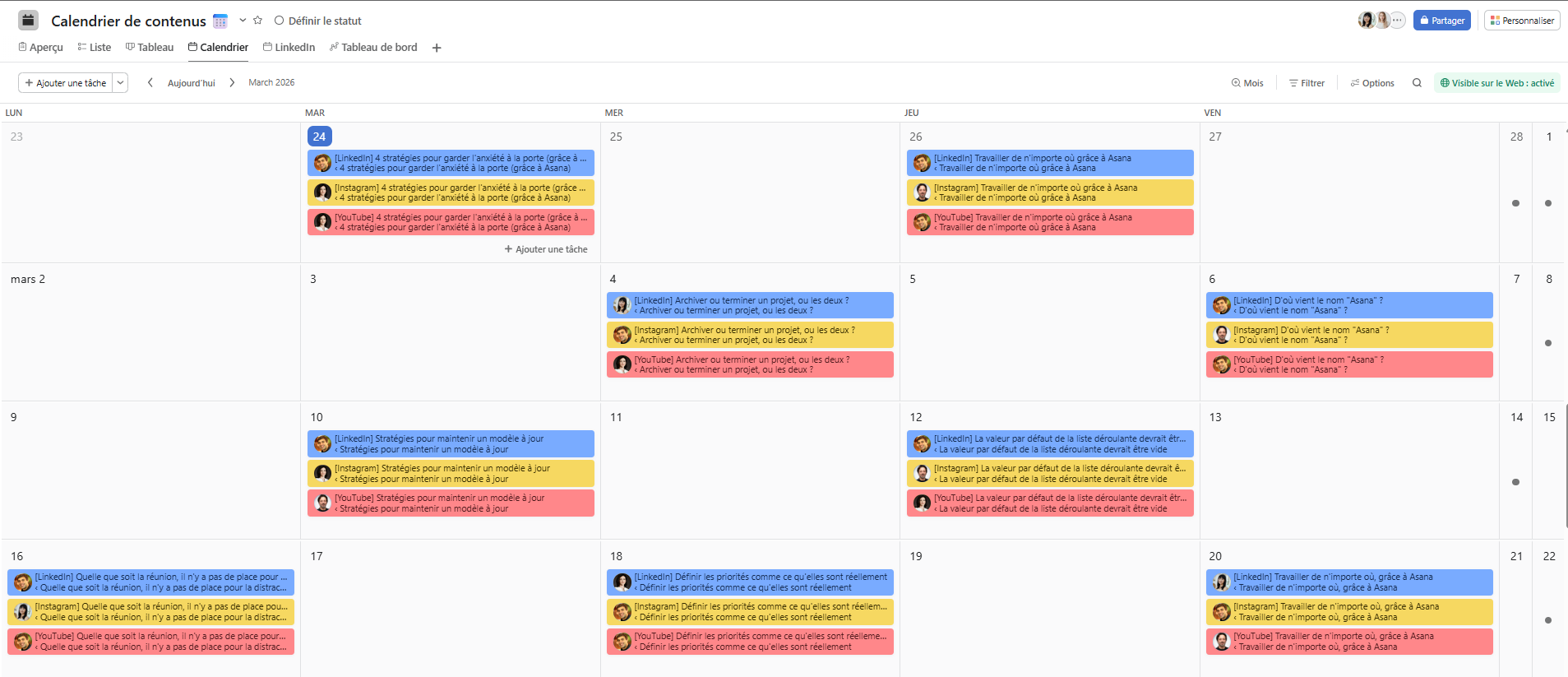Star the Calendrier de contenus project
Viewport: 1568px width, 677px height.
[258, 21]
